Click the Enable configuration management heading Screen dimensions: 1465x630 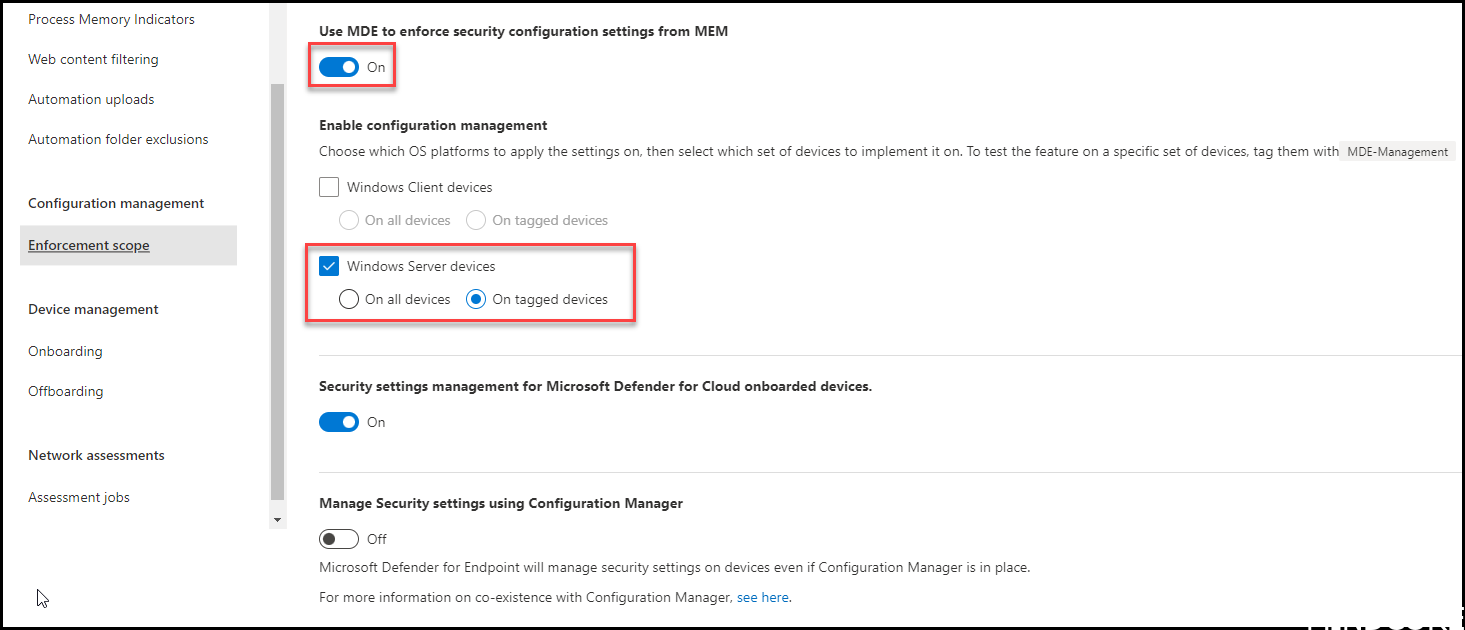click(433, 125)
